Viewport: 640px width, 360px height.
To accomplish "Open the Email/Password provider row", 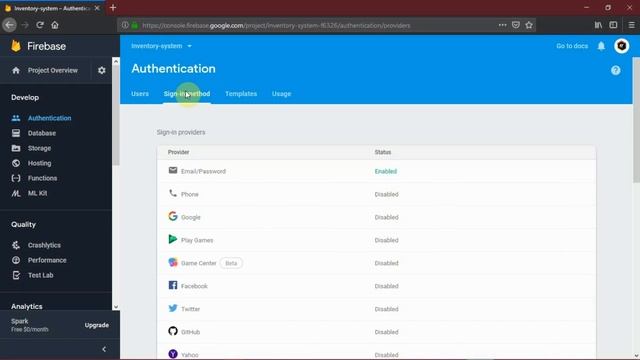I will [x=376, y=171].
